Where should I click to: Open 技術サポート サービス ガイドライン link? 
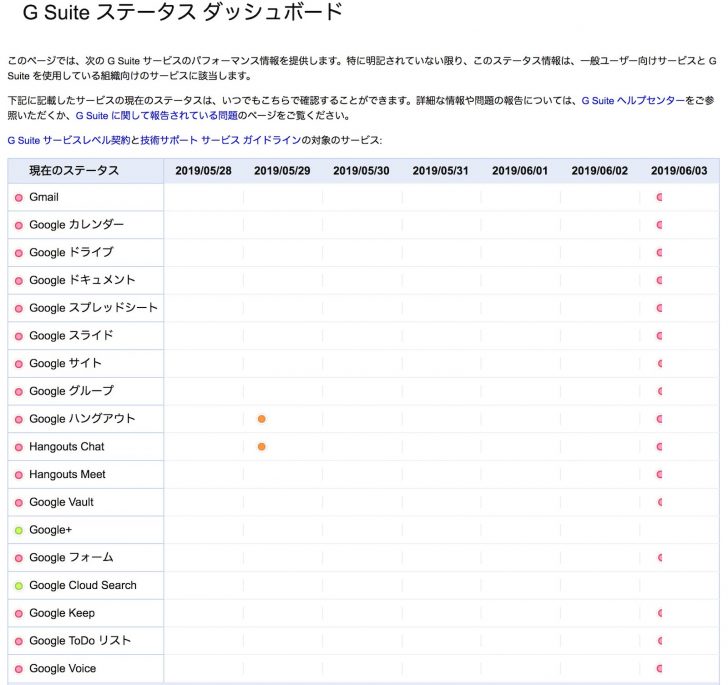click(221, 140)
